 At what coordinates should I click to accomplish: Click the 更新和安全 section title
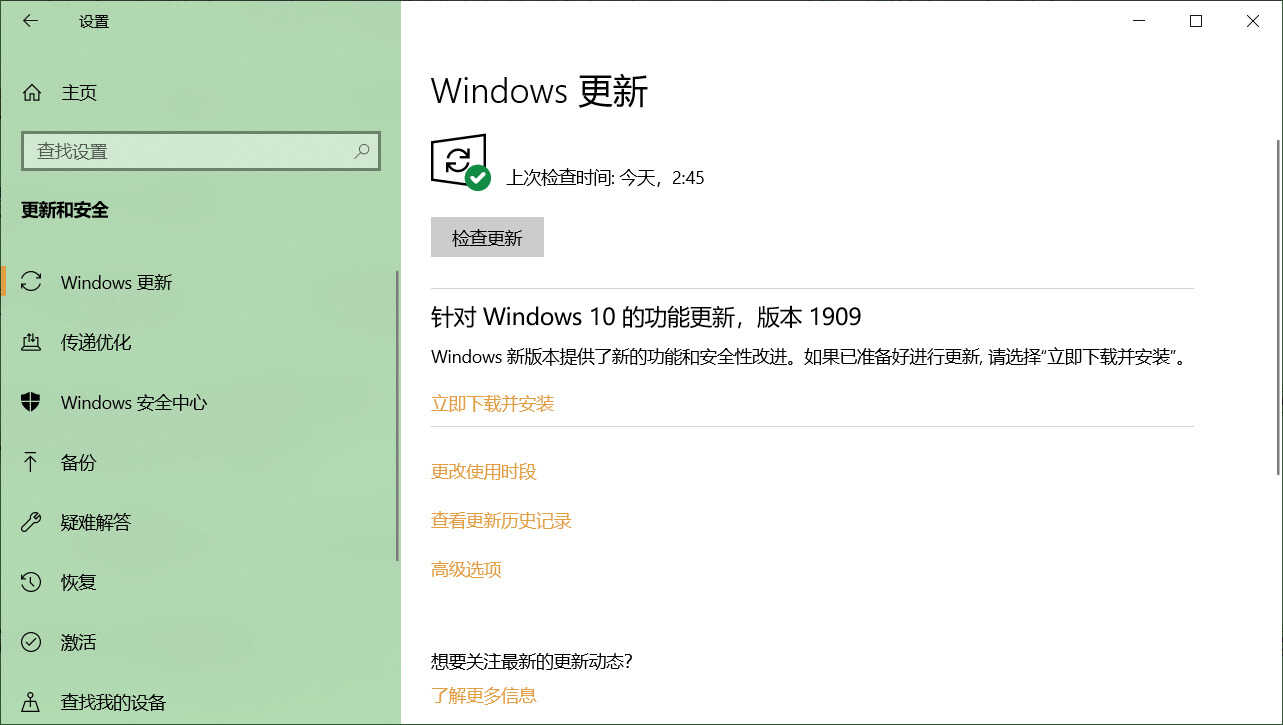[65, 210]
